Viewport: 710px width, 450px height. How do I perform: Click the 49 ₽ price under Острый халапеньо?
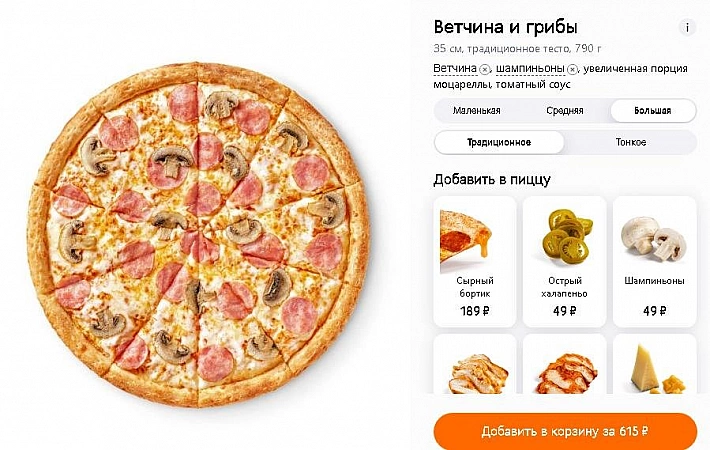click(565, 311)
